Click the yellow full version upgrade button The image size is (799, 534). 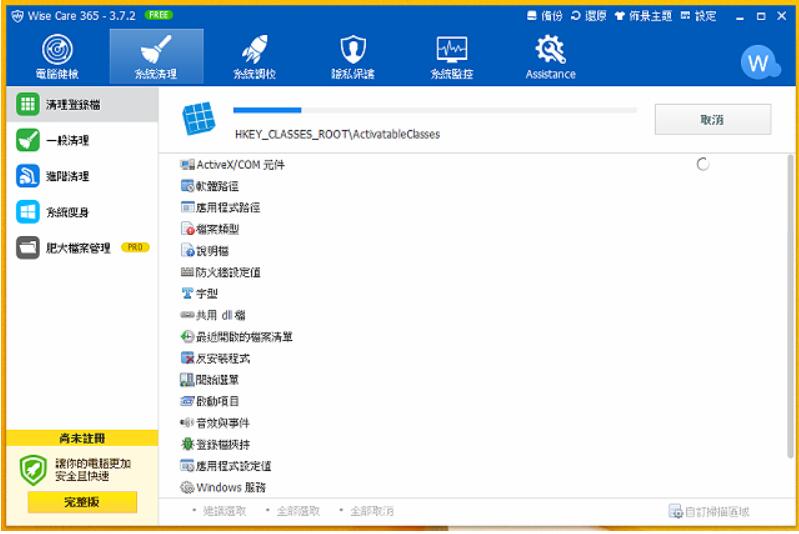pyautogui.click(x=82, y=502)
